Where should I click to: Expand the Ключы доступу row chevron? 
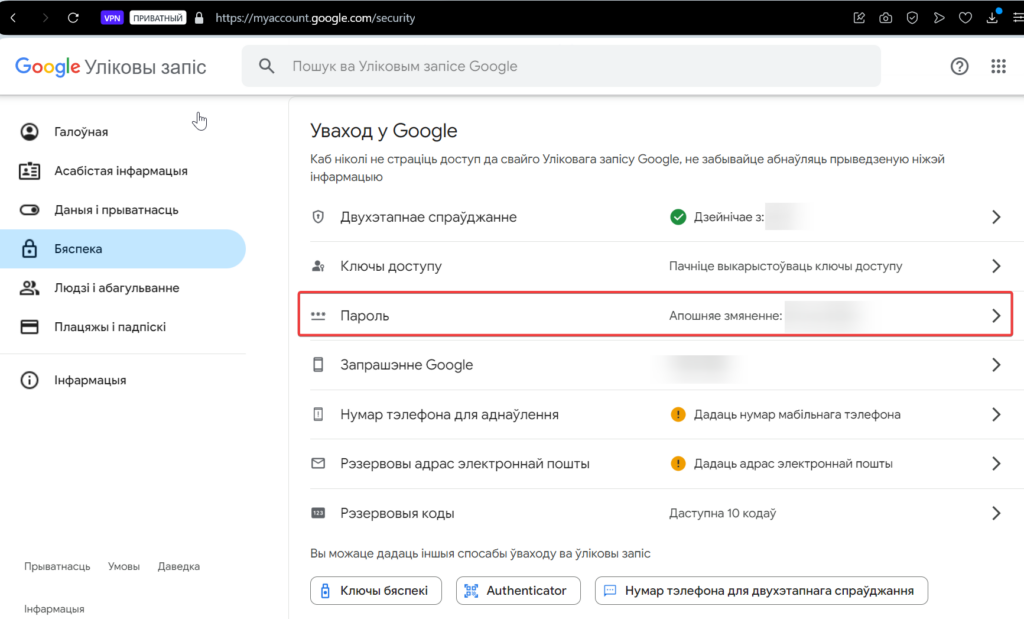(x=996, y=266)
